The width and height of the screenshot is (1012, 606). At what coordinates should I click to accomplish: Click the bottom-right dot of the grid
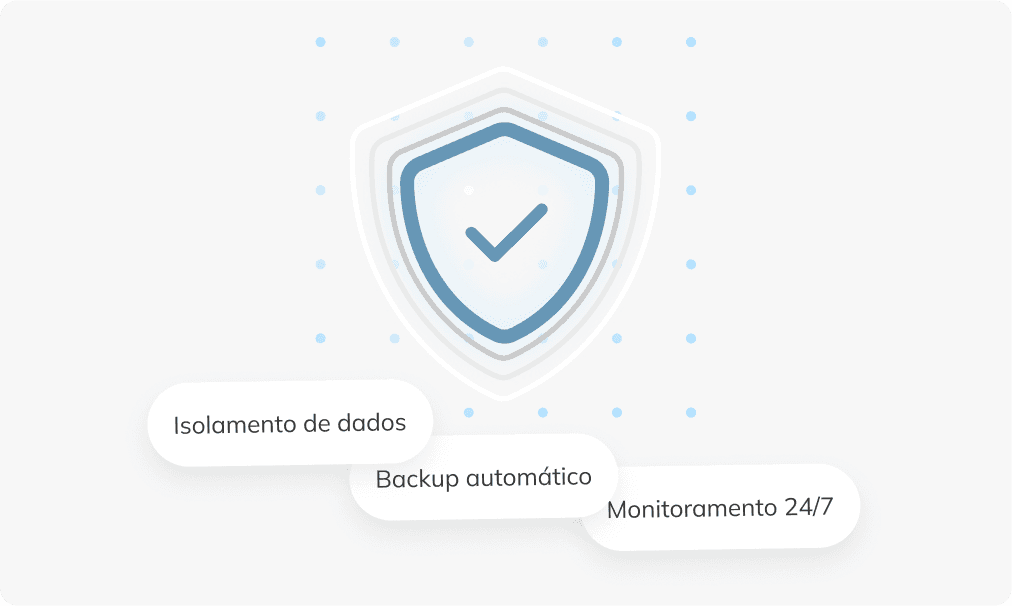coord(691,412)
